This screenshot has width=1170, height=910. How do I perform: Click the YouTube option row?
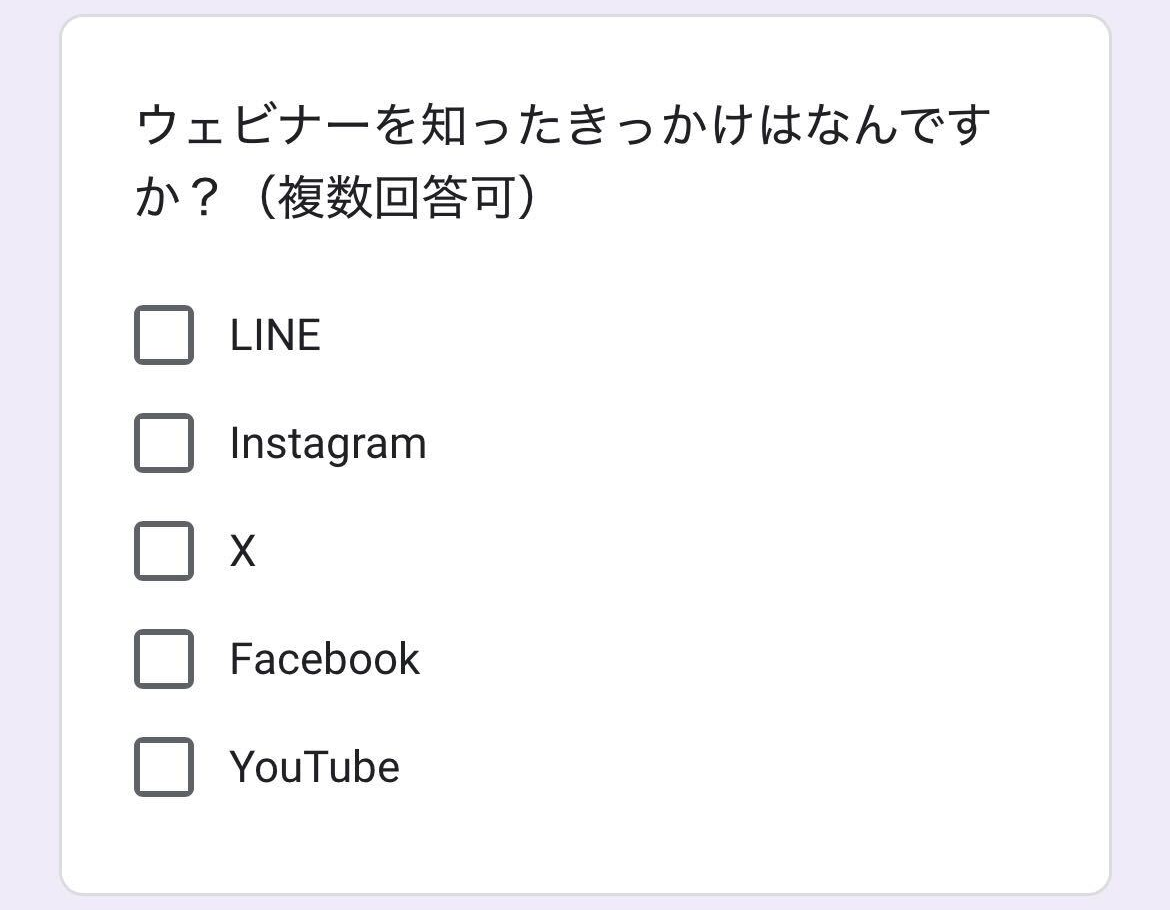pos(280,768)
